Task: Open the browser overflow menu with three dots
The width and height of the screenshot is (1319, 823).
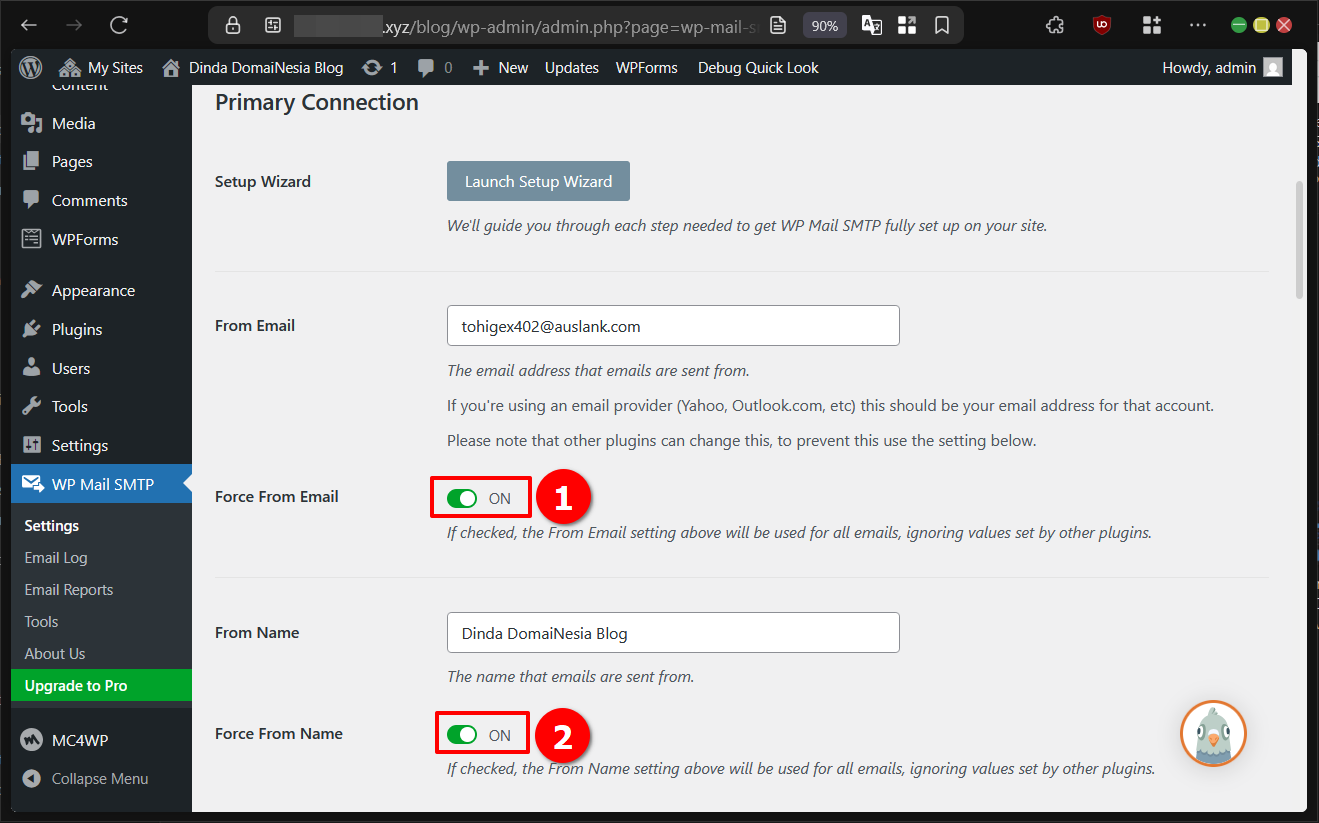Action: coord(1197,25)
